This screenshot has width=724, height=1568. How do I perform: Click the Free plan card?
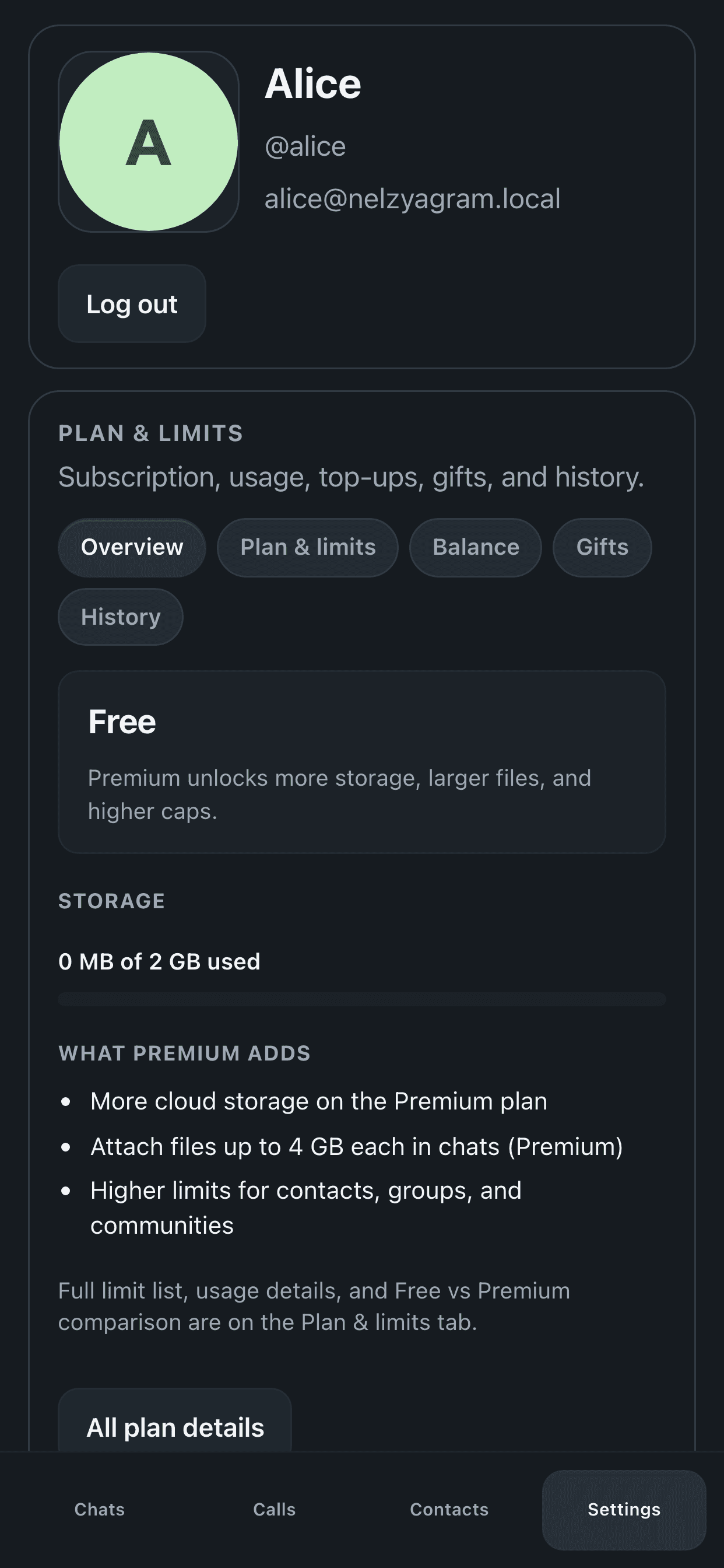click(x=362, y=761)
